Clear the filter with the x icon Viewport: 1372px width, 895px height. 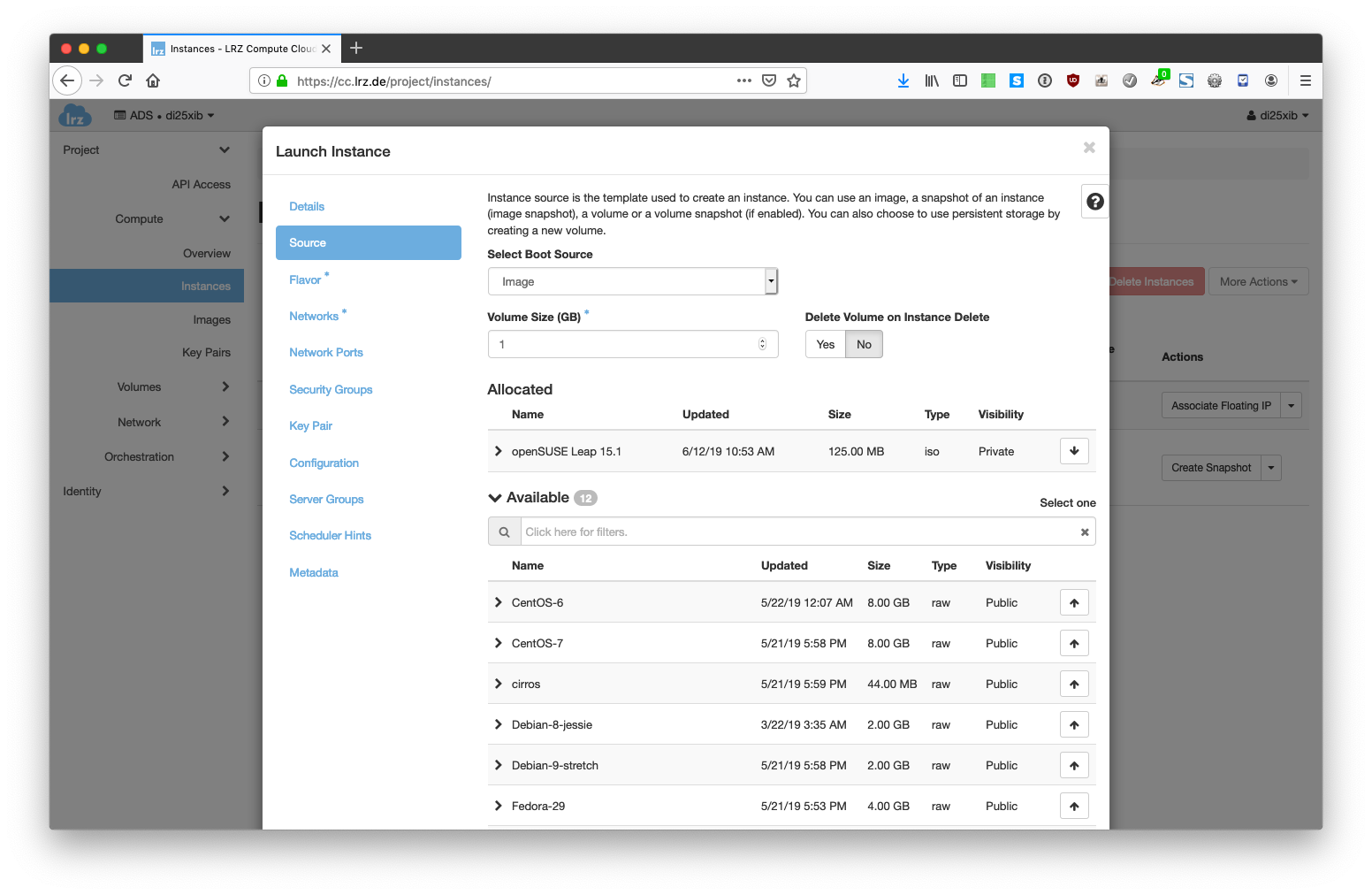tap(1085, 532)
